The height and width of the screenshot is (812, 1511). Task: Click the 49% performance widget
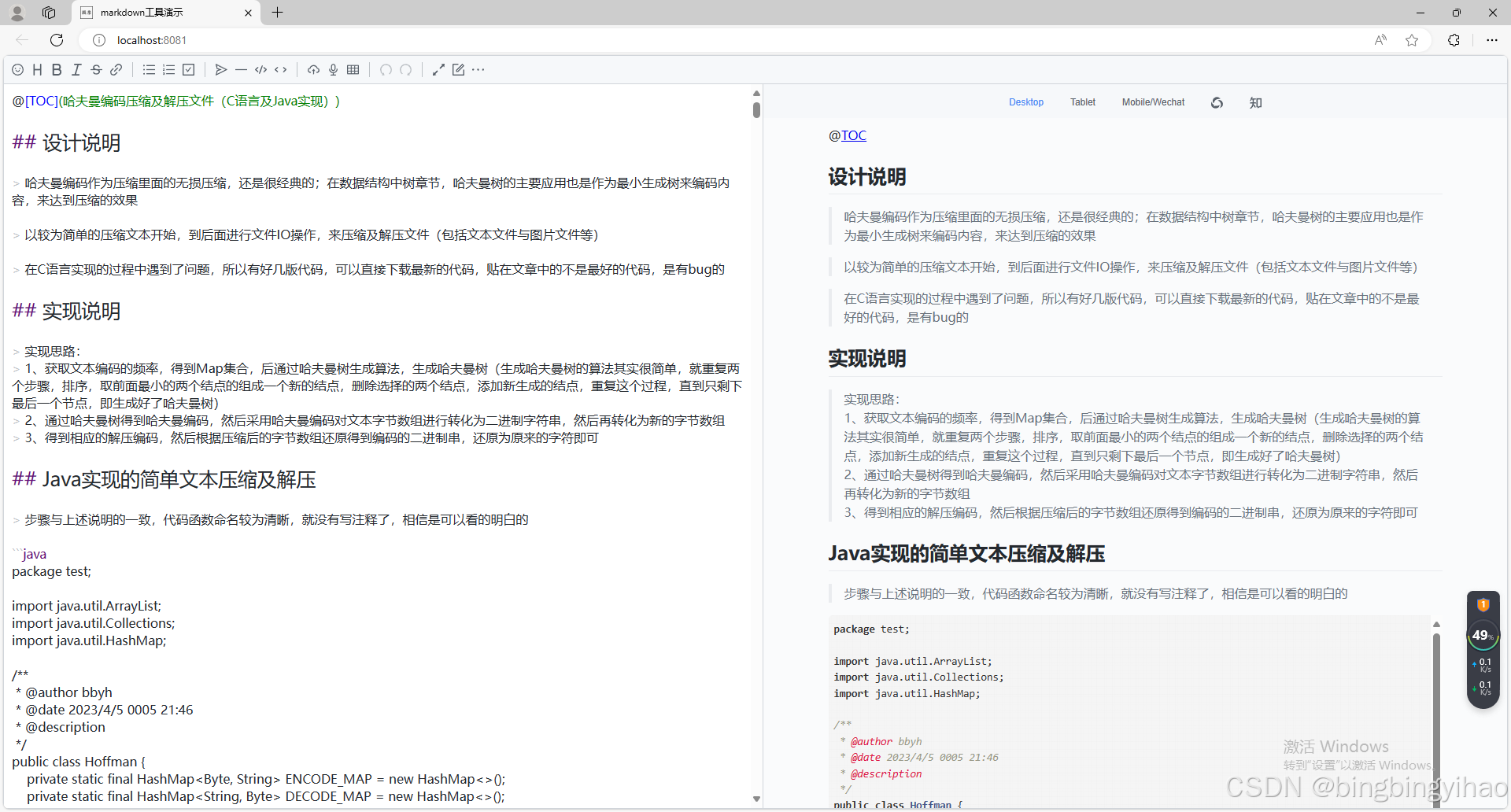click(1483, 636)
